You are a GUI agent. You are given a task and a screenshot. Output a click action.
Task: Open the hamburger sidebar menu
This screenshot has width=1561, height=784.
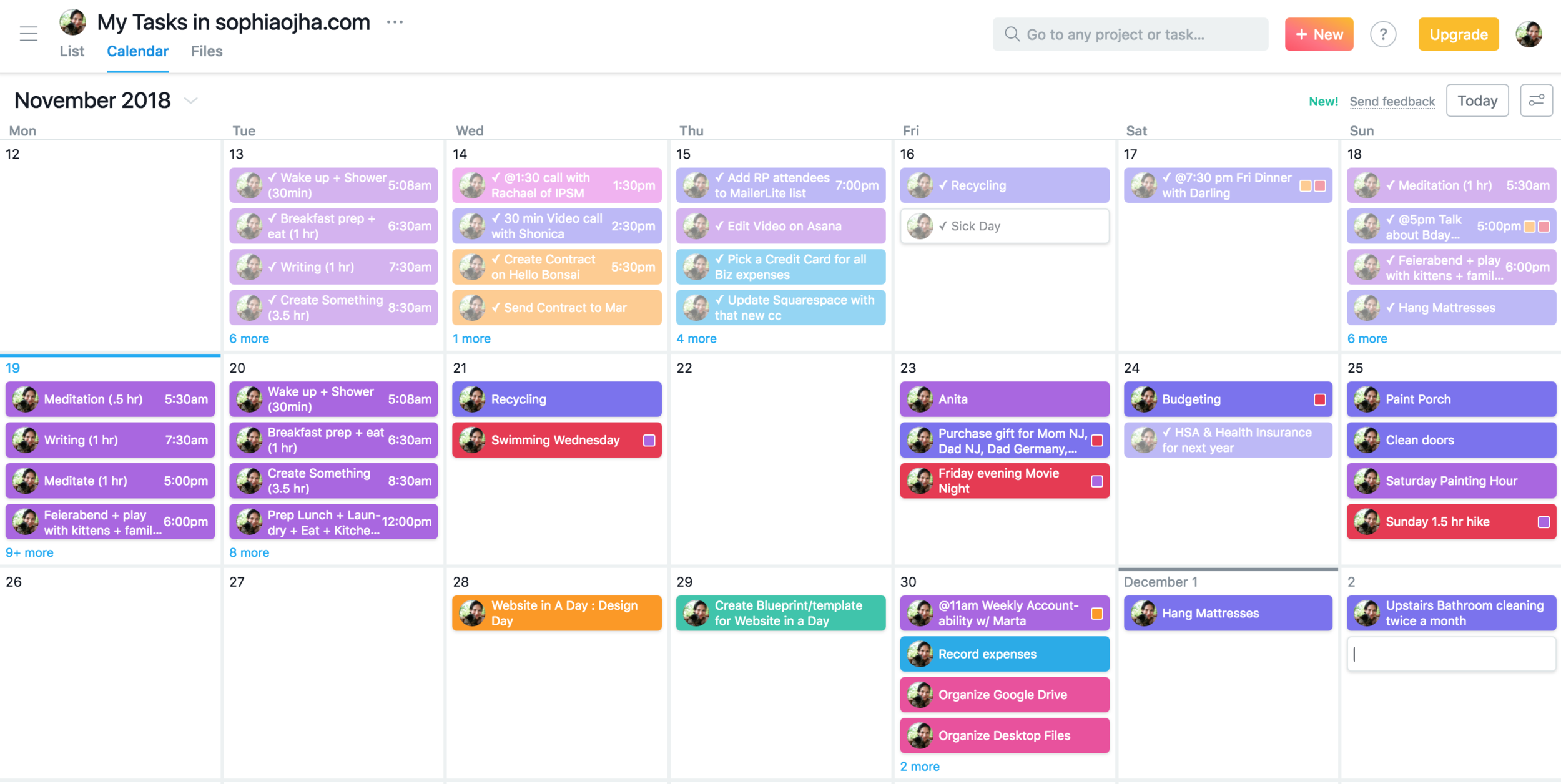click(x=29, y=34)
